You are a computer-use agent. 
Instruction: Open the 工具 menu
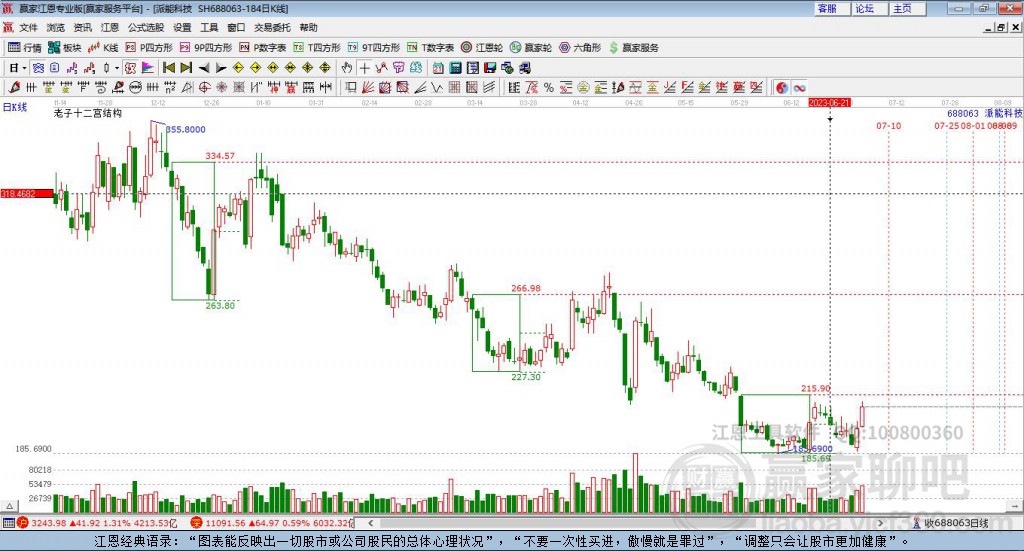(209, 27)
